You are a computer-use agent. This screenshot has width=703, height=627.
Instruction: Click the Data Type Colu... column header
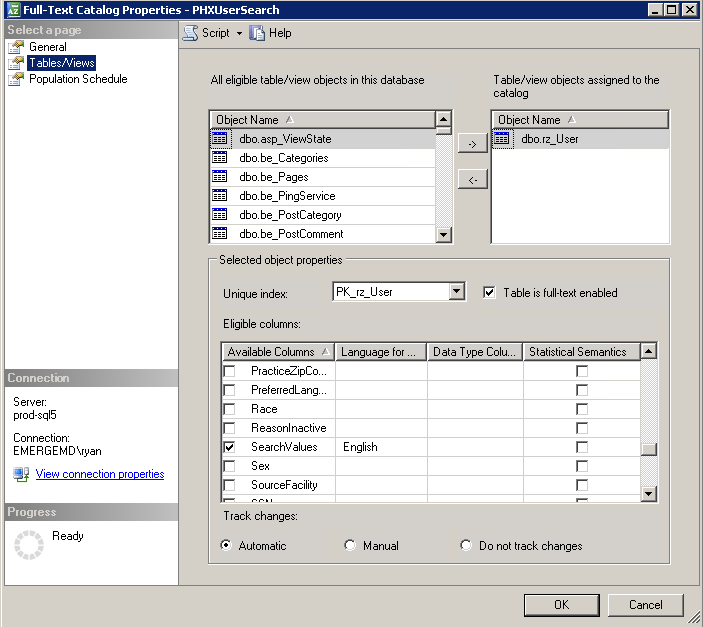pyautogui.click(x=475, y=352)
